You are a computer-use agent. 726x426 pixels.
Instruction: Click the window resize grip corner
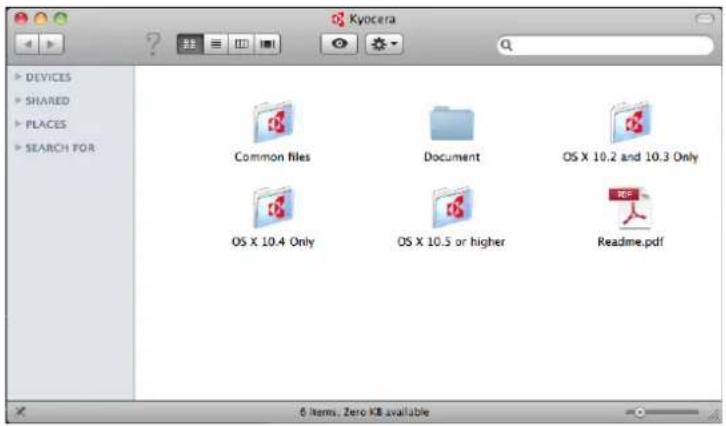(x=713, y=413)
